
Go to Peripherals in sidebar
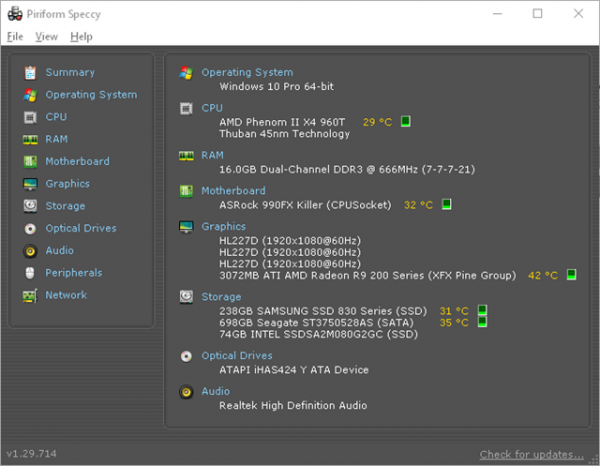[x=74, y=273]
